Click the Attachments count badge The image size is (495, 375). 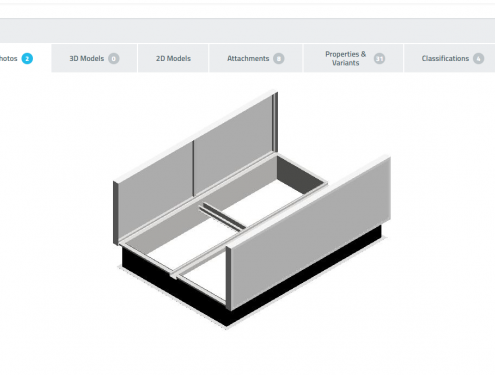[279, 59]
